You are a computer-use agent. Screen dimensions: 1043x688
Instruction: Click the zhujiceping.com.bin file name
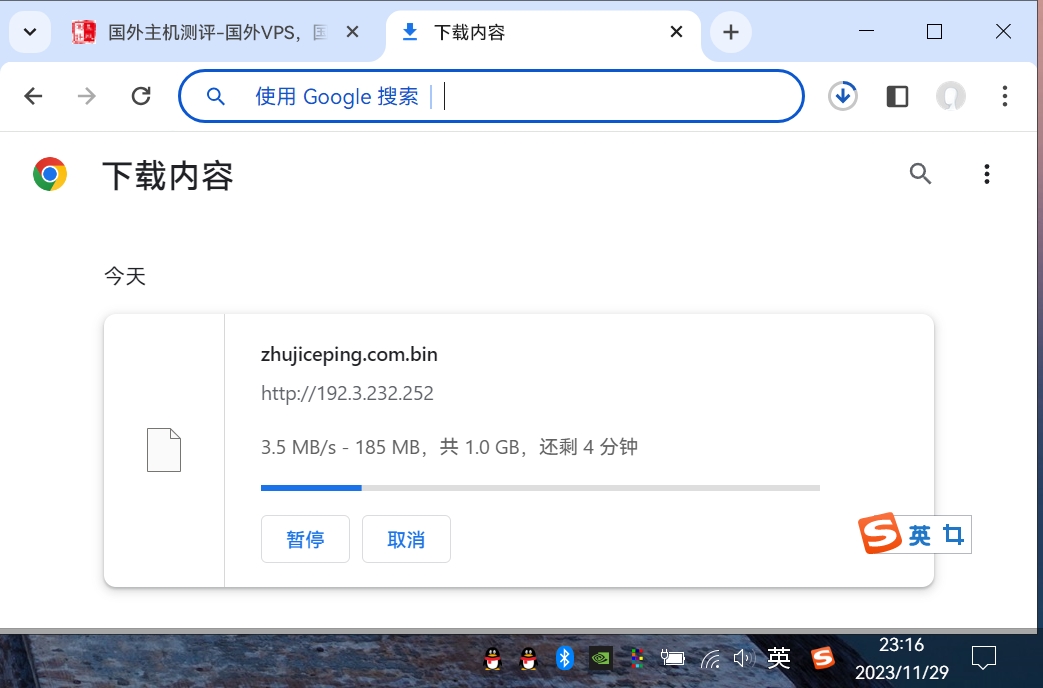pos(349,355)
